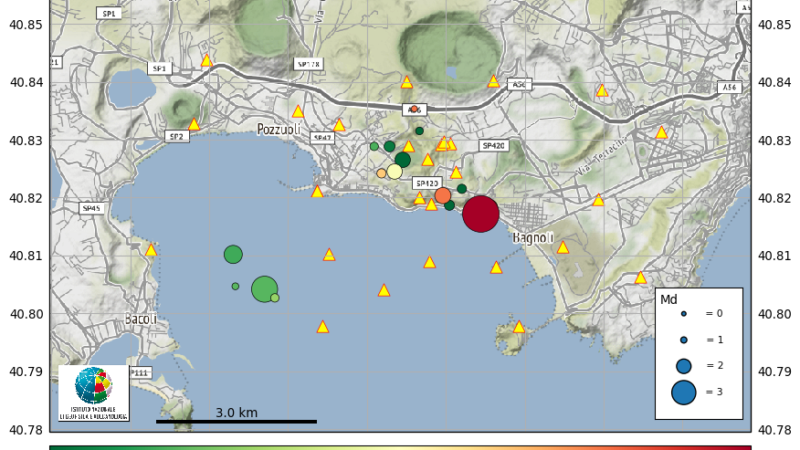Select the small orange dot by the A56 label
The image size is (800, 450).
coord(414,108)
